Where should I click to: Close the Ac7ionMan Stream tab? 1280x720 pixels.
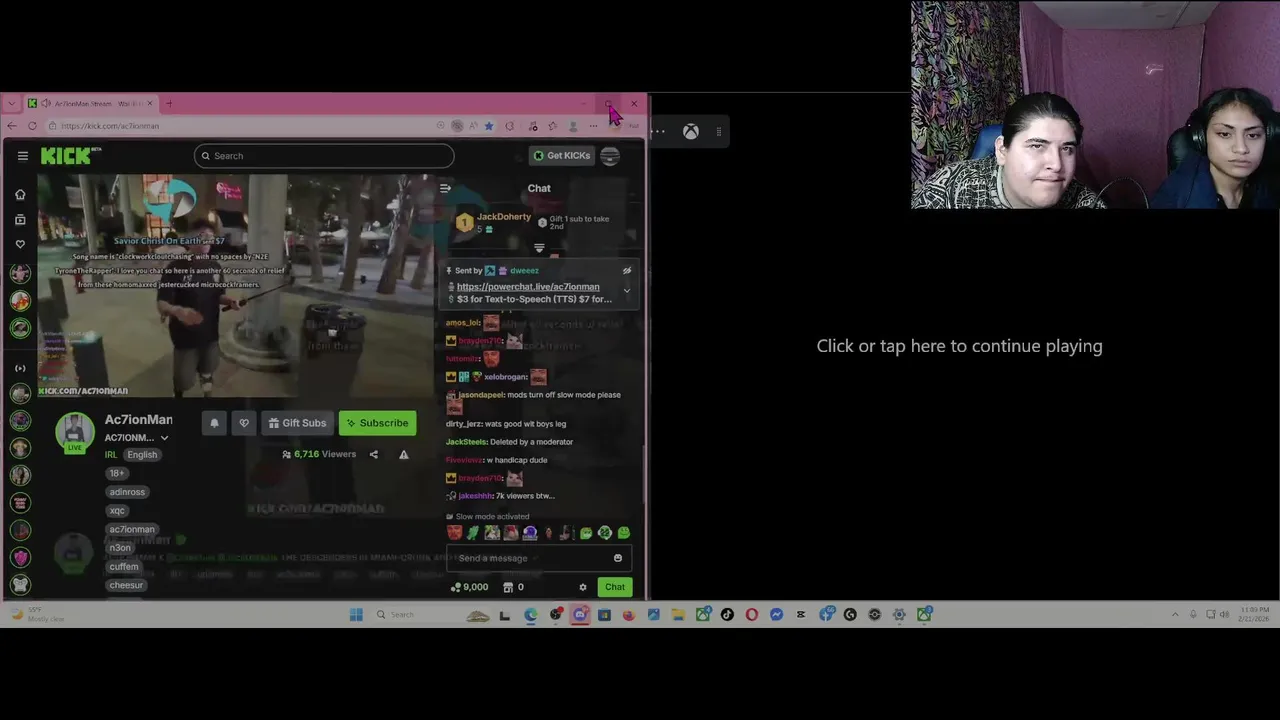point(150,104)
